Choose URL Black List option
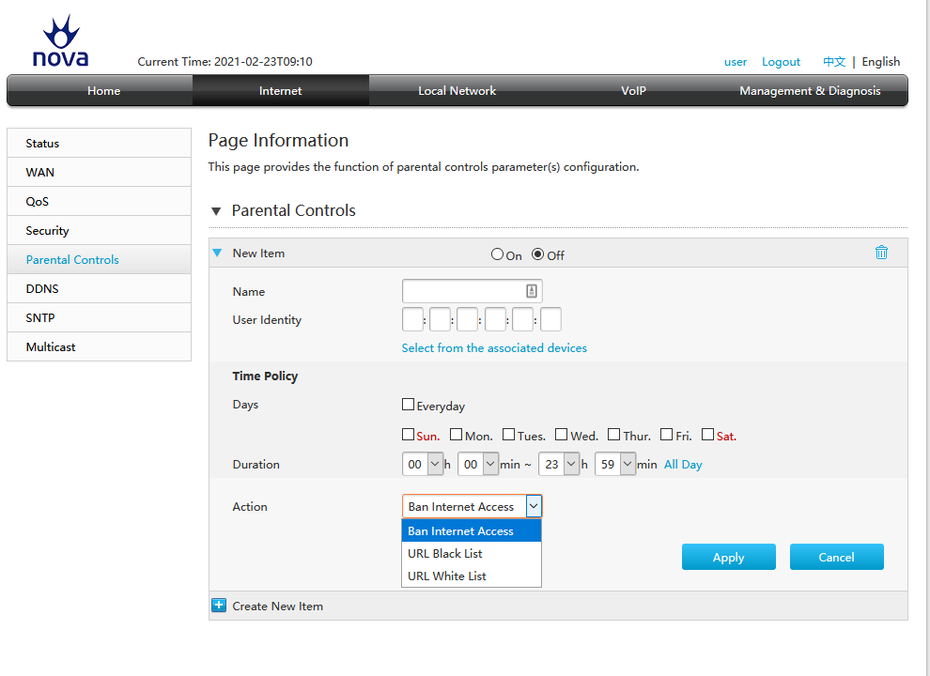930x676 pixels. 445,554
